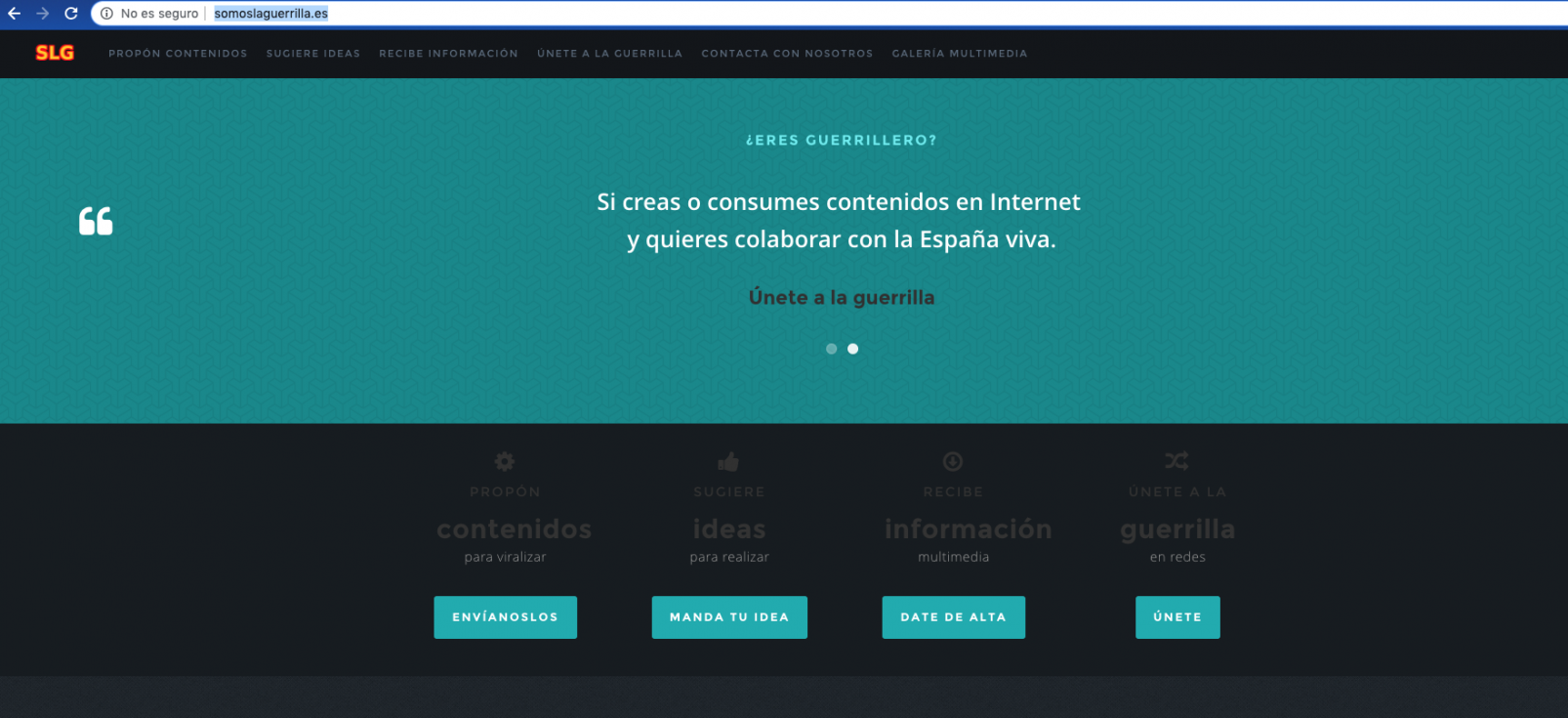1568x718 pixels.
Task: Click the thumbs-up icon above Sugiere ideas
Action: (x=728, y=461)
